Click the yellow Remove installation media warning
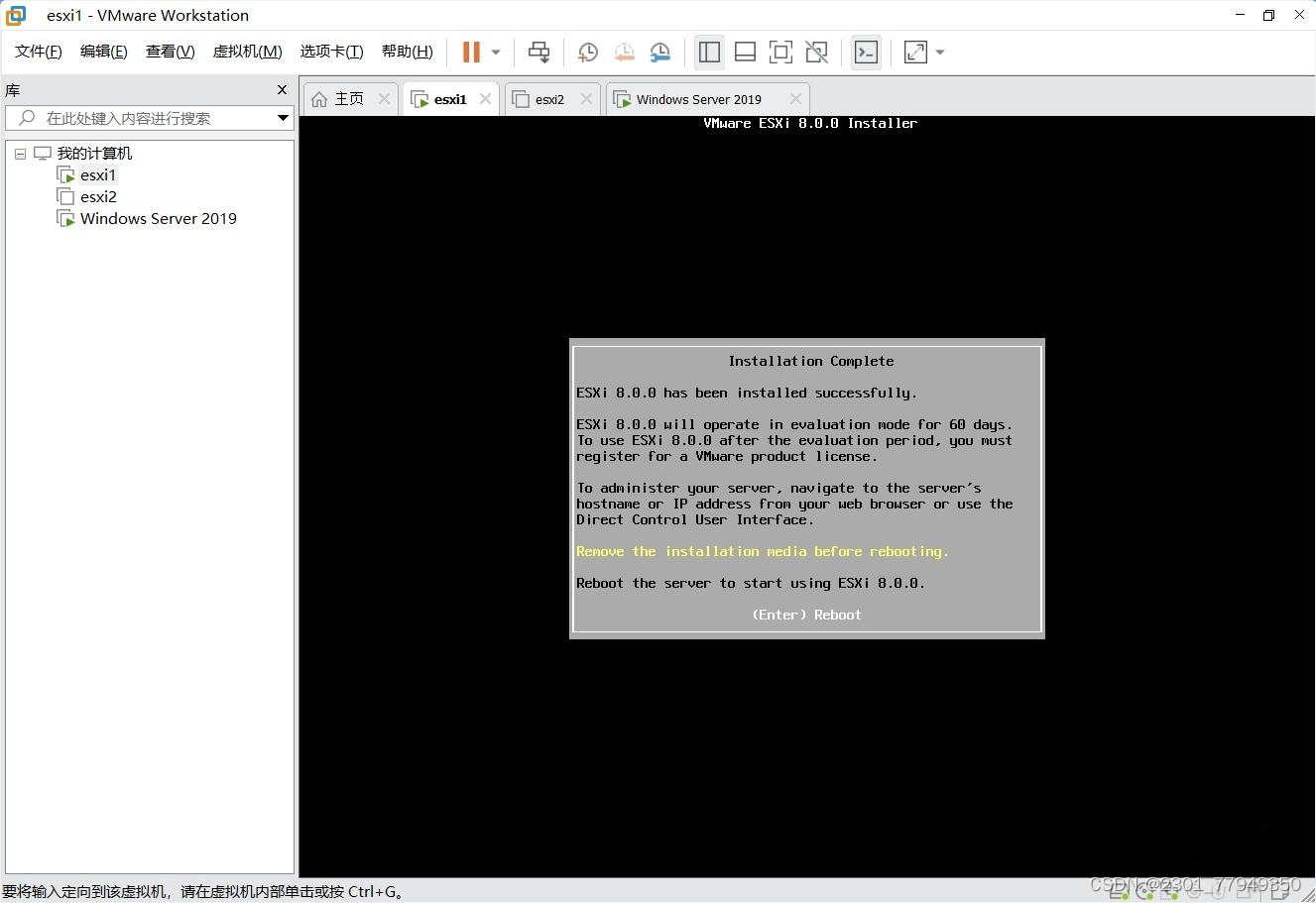Image resolution: width=1316 pixels, height=903 pixels. coord(763,551)
